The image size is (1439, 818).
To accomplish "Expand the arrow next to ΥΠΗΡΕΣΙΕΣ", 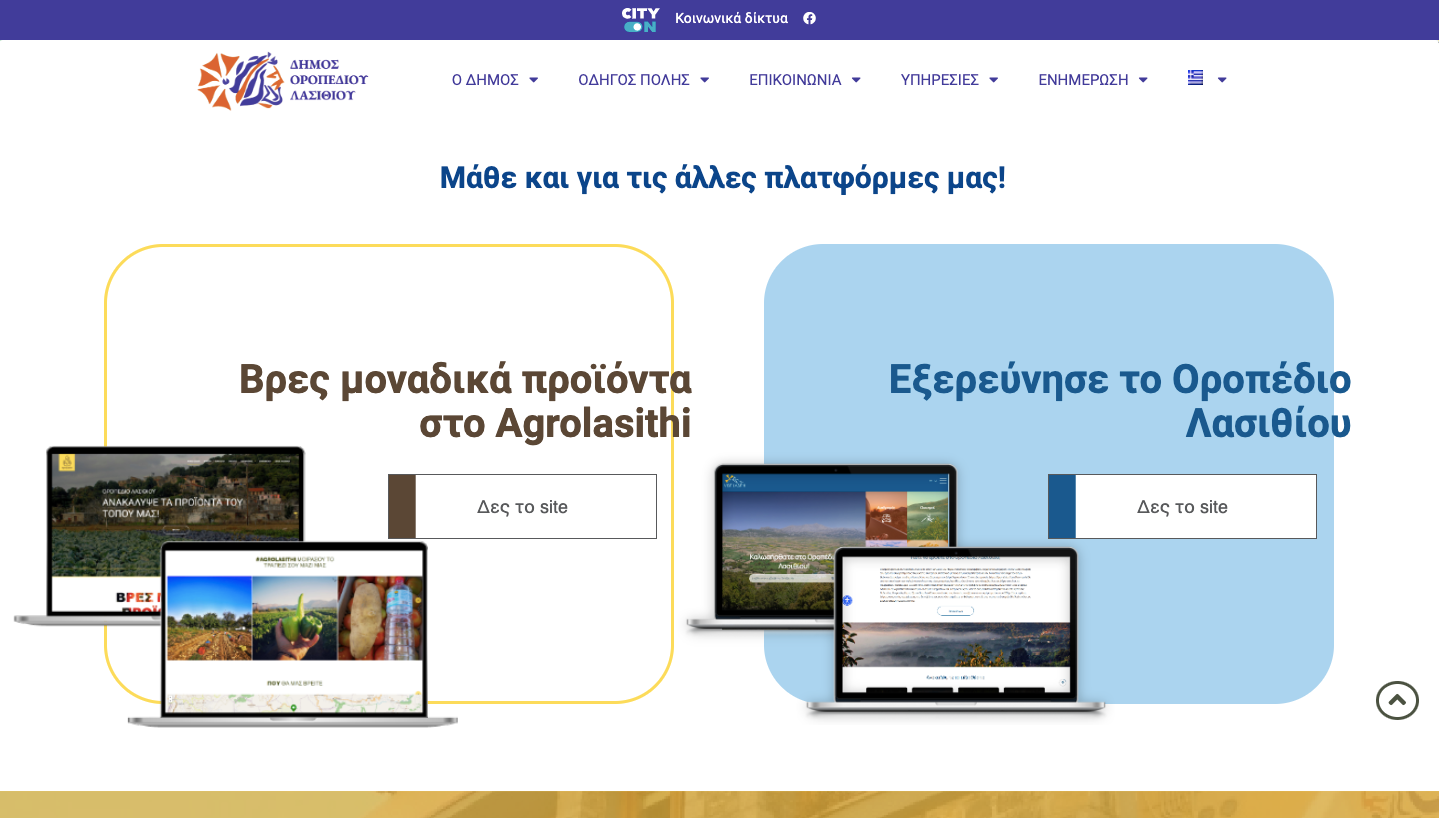I will pyautogui.click(x=993, y=80).
